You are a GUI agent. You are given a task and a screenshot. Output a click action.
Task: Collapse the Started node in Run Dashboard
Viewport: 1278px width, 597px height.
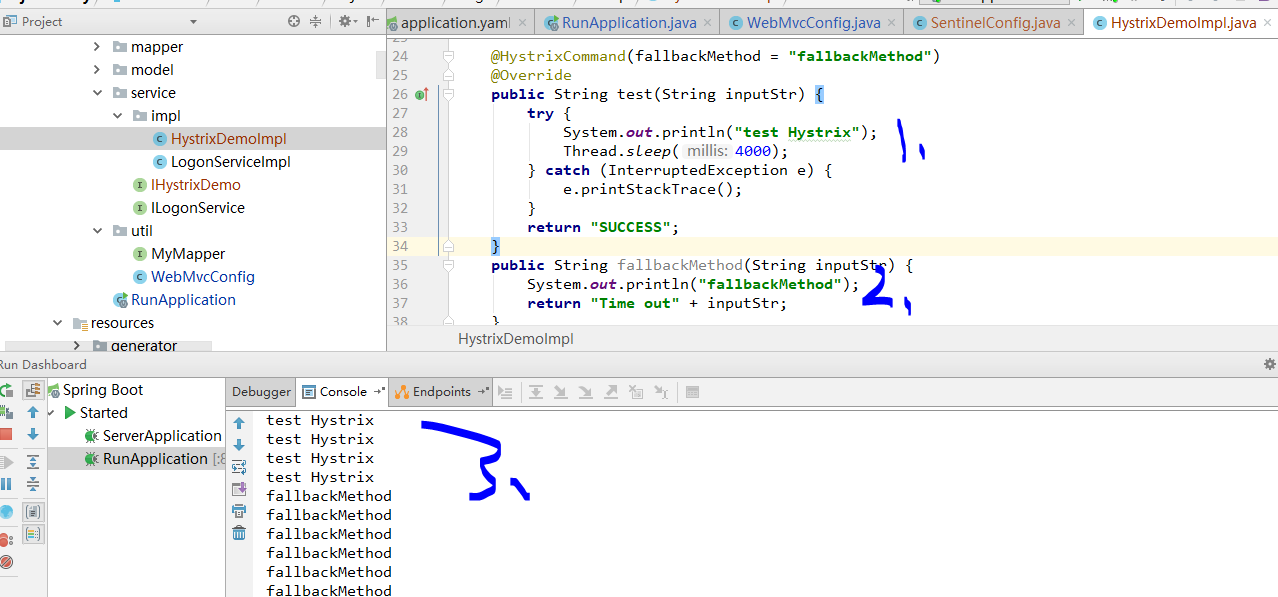50,412
